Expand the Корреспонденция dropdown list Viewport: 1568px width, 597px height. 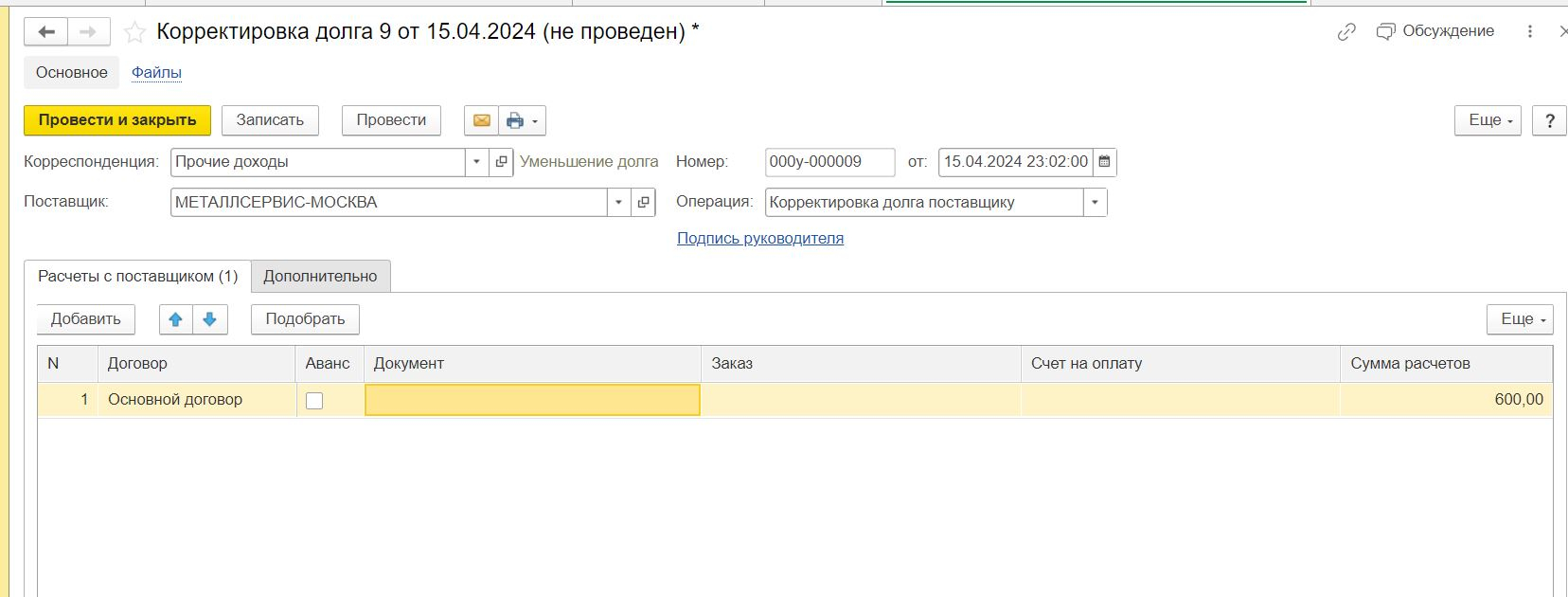pos(477,162)
